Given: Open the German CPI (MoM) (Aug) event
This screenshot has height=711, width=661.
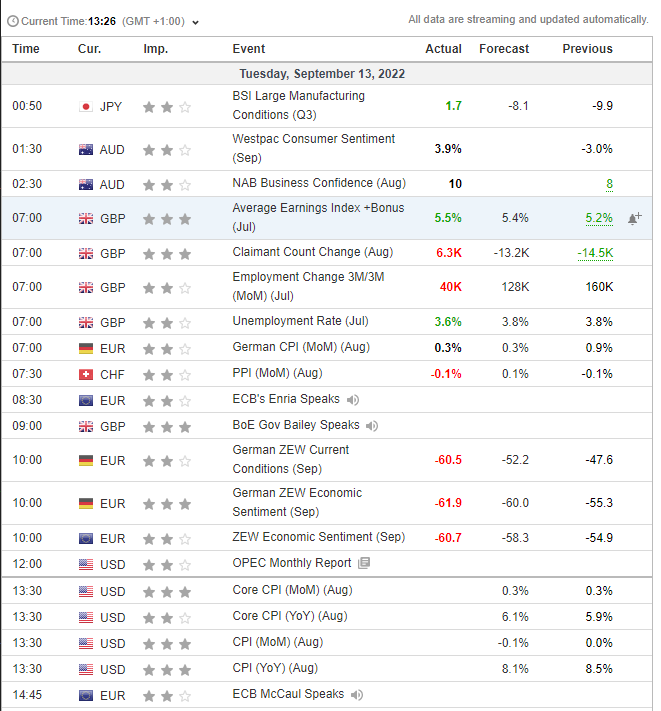Looking at the screenshot, I should coord(299,348).
